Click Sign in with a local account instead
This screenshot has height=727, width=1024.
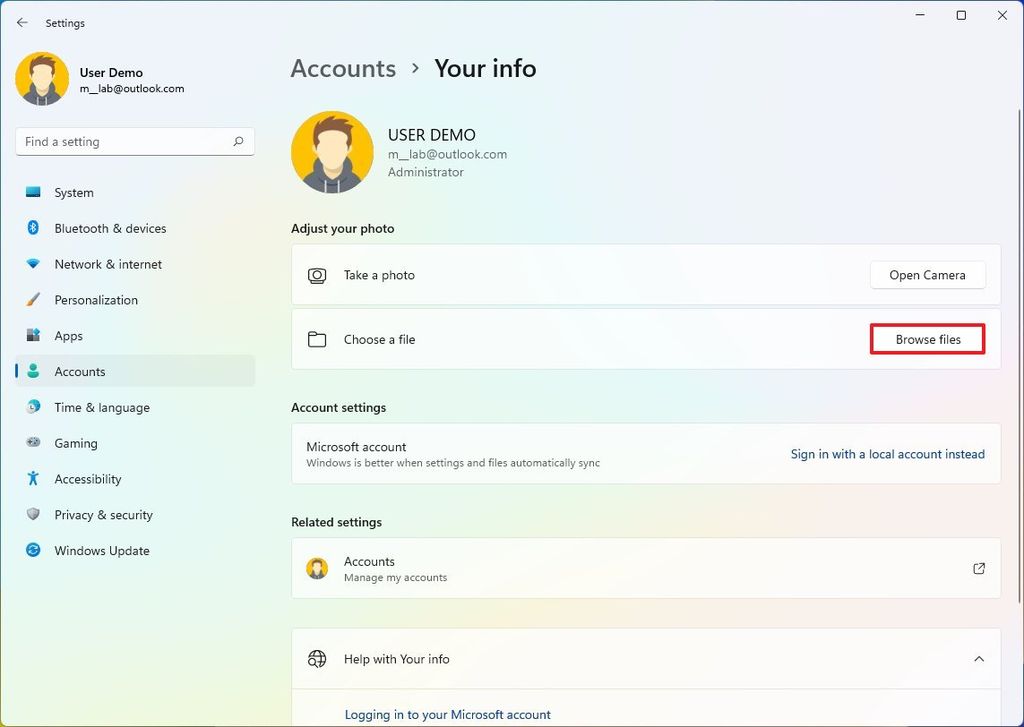click(x=887, y=454)
